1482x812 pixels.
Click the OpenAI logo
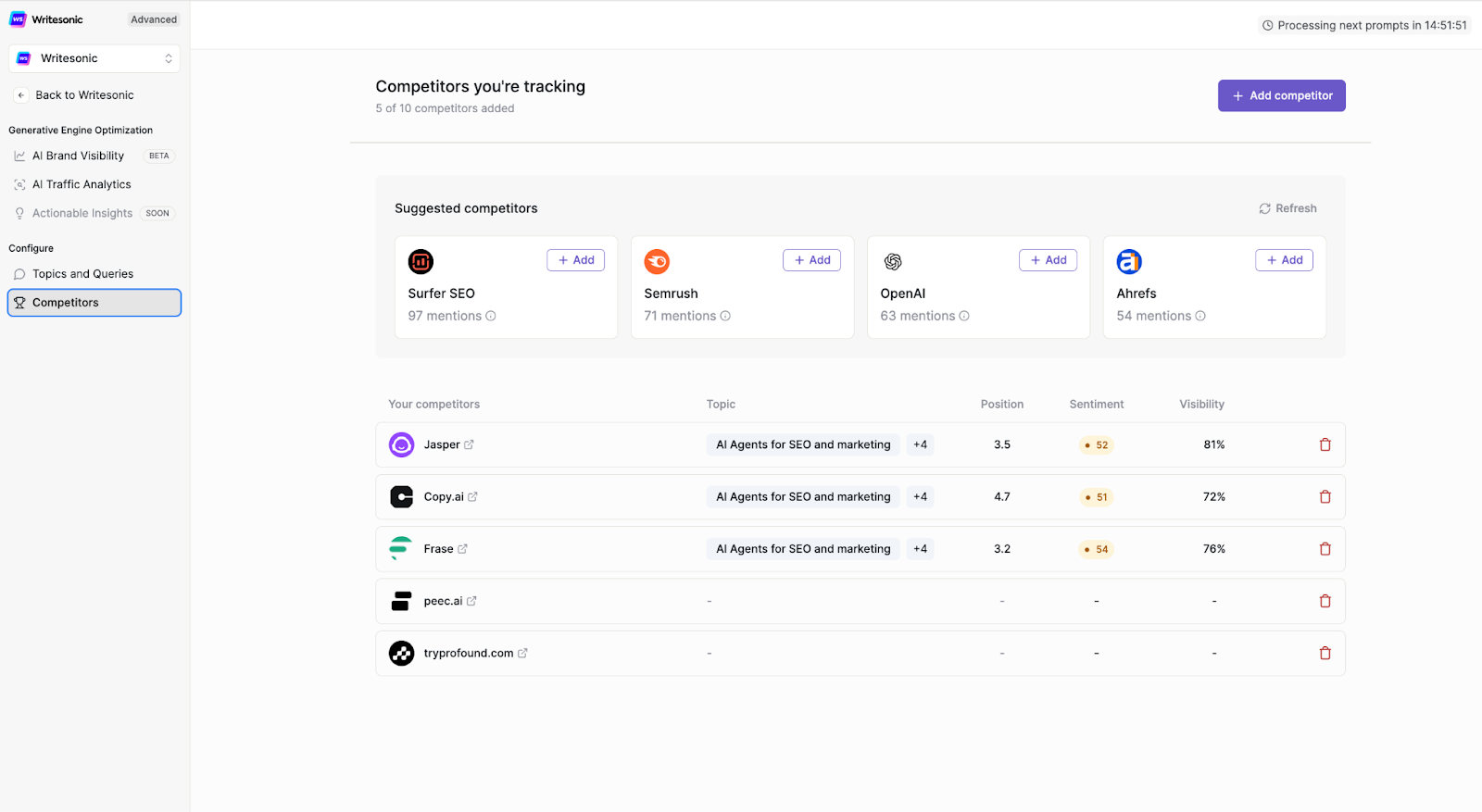coord(893,262)
